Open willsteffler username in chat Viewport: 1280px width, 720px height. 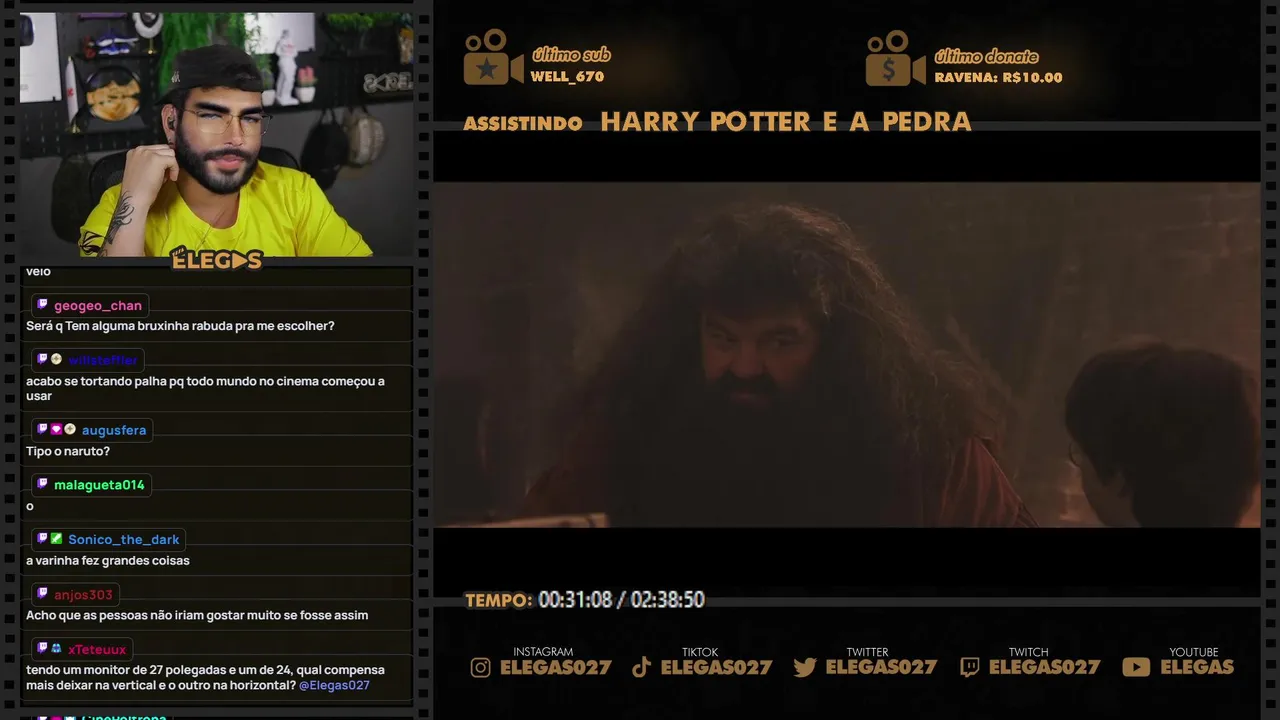coord(103,360)
